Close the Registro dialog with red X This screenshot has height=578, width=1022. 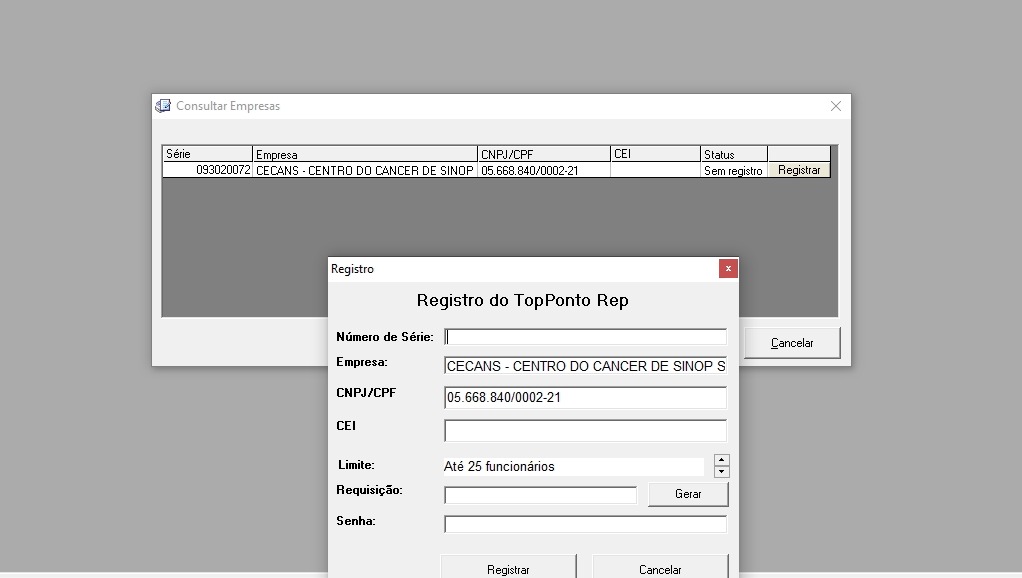pos(728,268)
